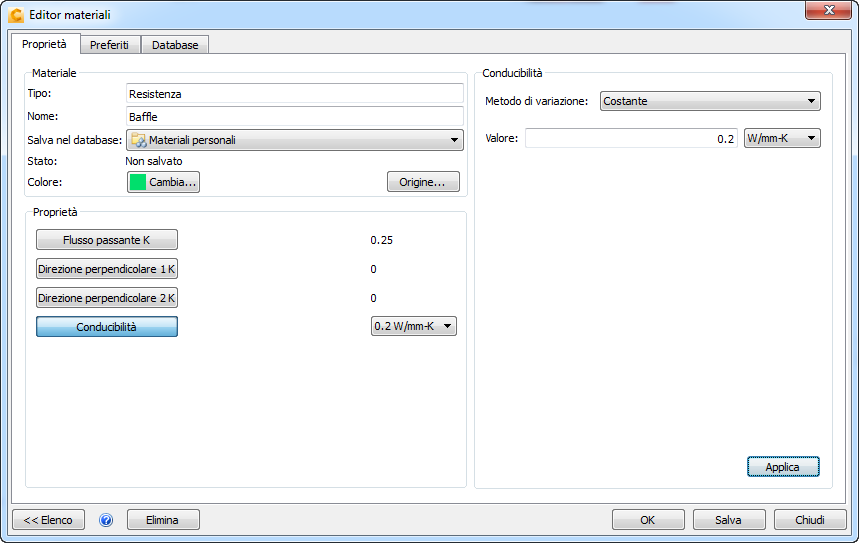This screenshot has width=859, height=543.
Task: Switch to the Preferiti tab
Action: tap(110, 45)
